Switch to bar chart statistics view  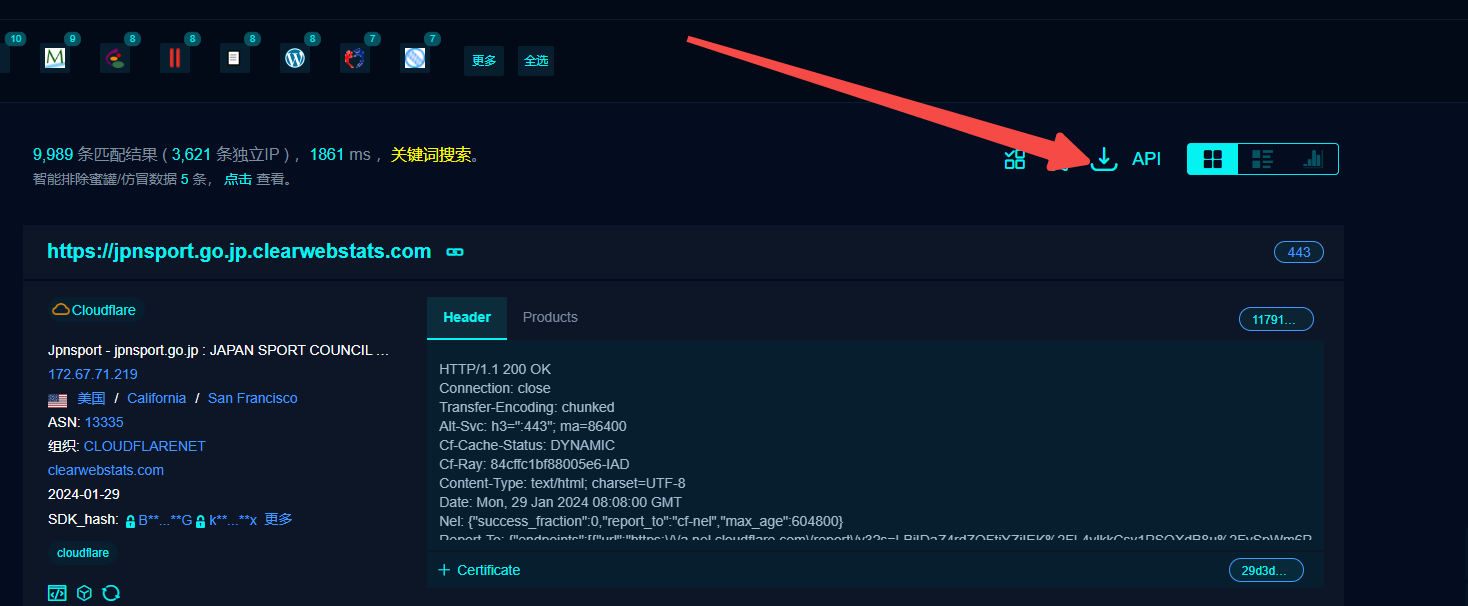pos(1312,159)
